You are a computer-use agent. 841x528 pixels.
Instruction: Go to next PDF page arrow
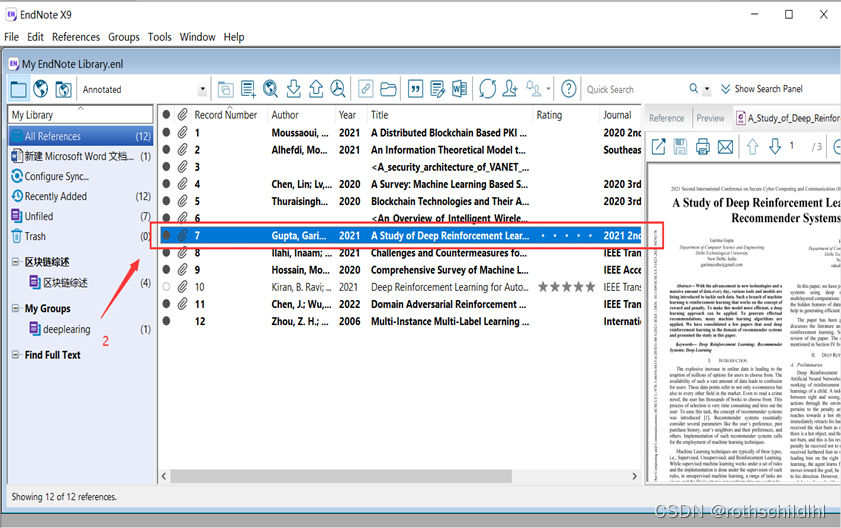(x=774, y=147)
